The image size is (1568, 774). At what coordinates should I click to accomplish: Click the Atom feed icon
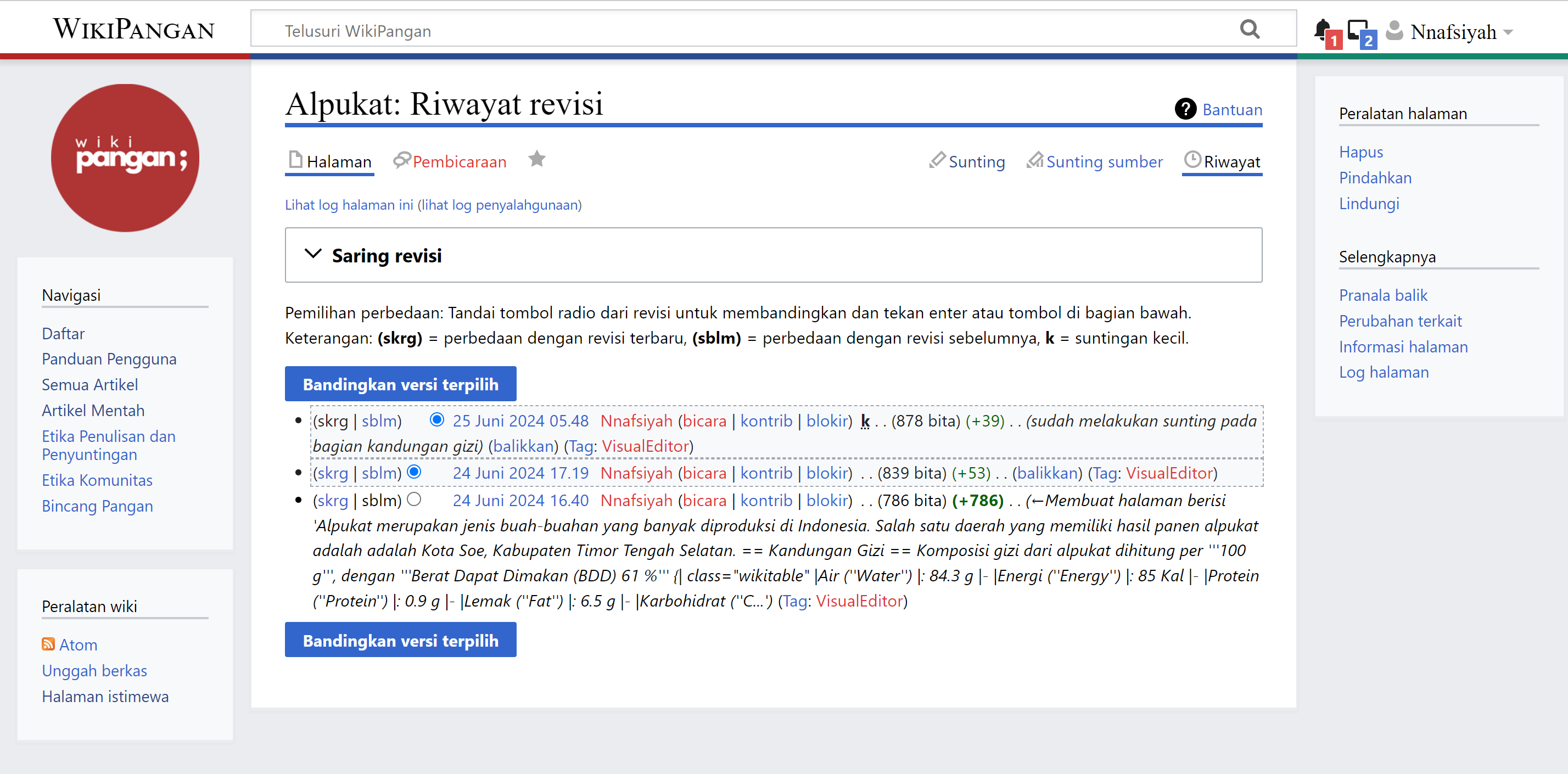click(48, 644)
